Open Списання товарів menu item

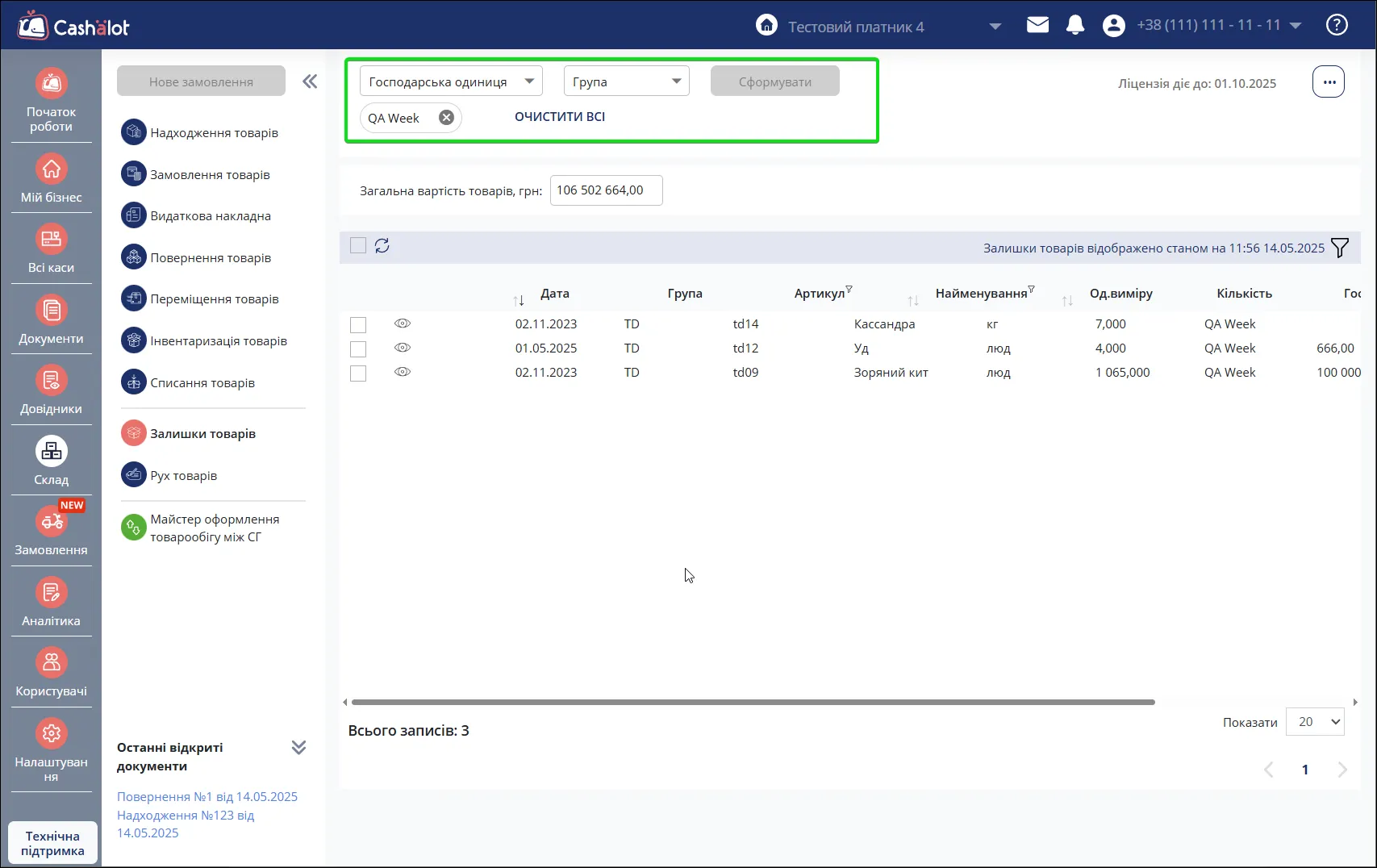[188, 382]
